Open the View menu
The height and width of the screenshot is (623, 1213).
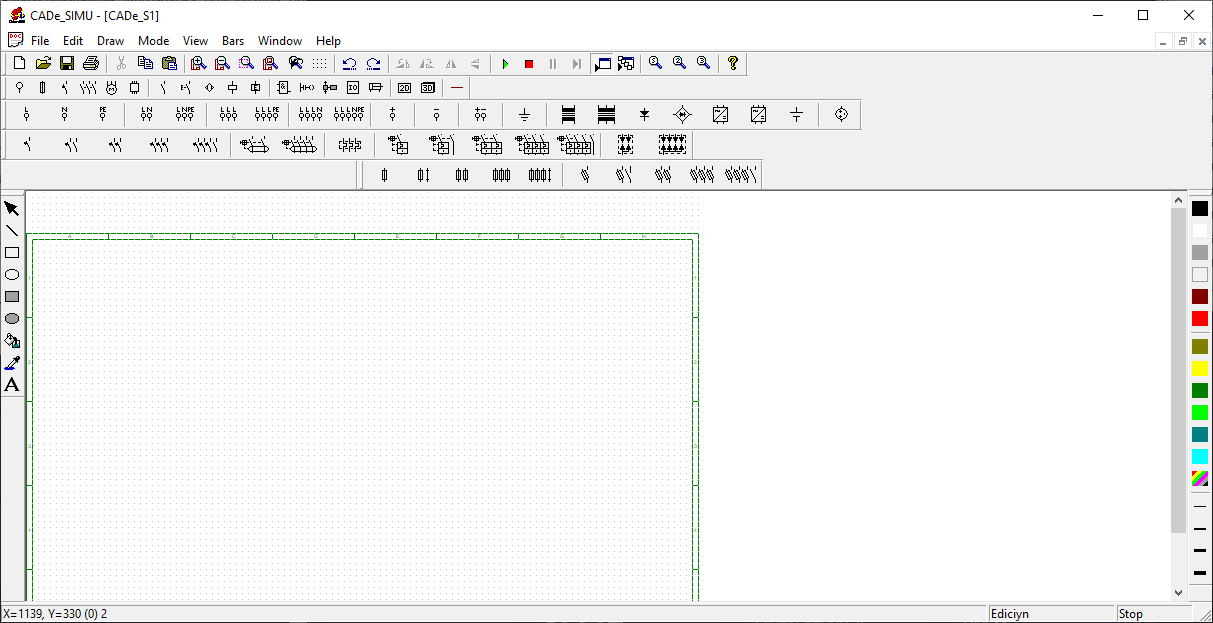(196, 41)
